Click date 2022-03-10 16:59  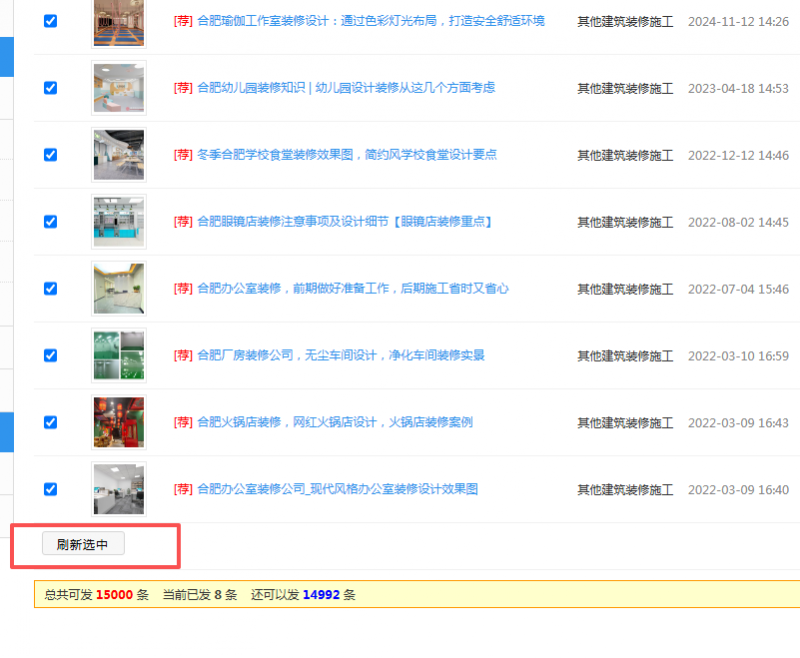coord(738,356)
